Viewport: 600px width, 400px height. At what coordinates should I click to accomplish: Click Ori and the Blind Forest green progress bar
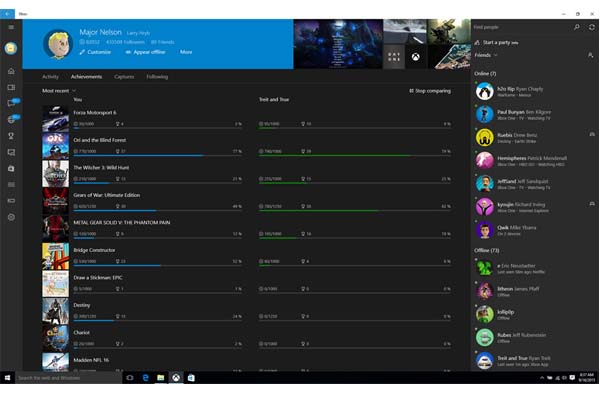coord(355,156)
